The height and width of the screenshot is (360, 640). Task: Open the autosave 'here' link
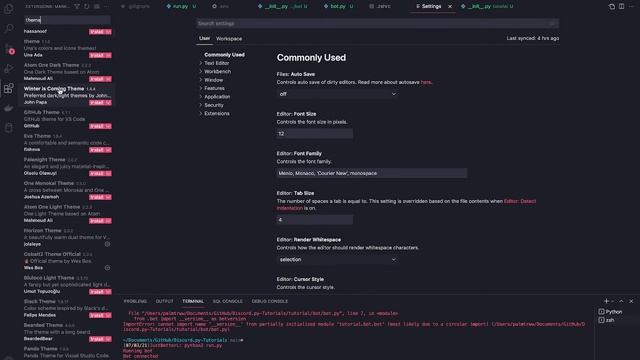426,82
